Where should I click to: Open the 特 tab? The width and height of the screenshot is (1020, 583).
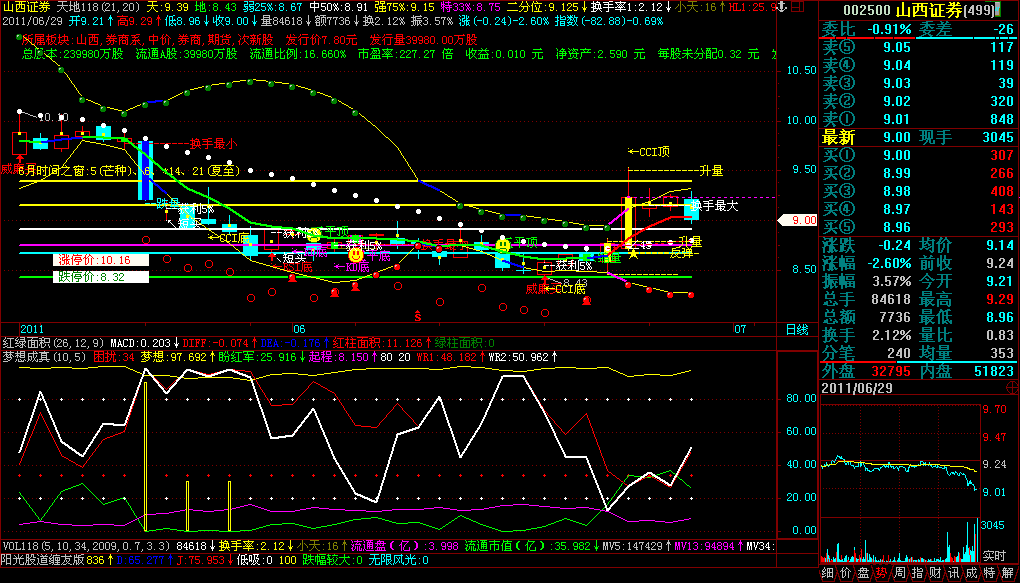click(x=989, y=573)
